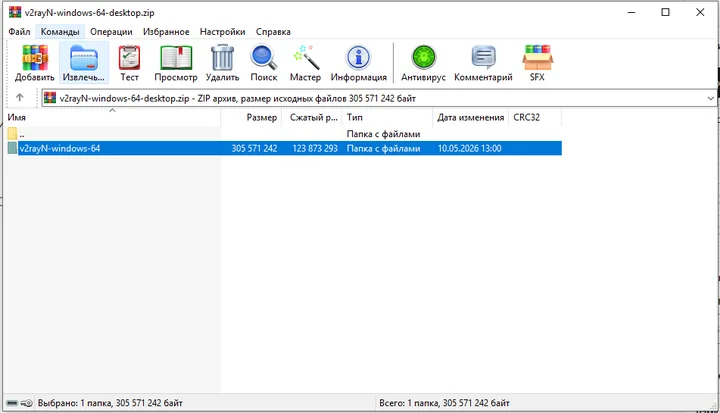The width and height of the screenshot is (720, 413).
Task: Select the v2rayN-windows-64 row name
Action: click(x=60, y=148)
